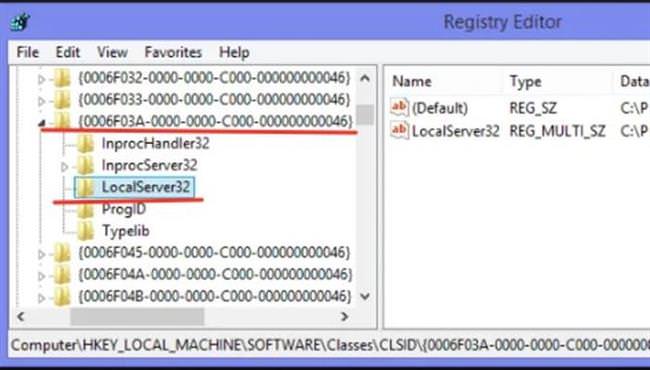Image resolution: width=650 pixels, height=370 pixels.
Task: Click the REG_SZ type cell
Action: [533, 109]
